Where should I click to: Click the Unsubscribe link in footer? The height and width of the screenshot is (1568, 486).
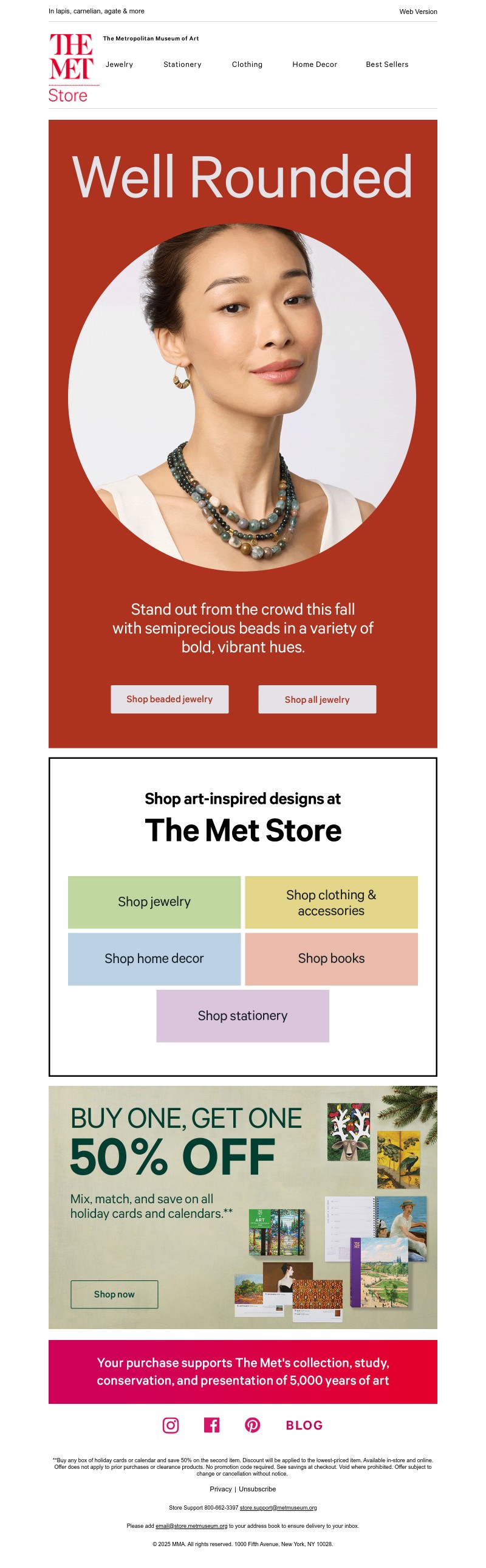click(258, 1489)
